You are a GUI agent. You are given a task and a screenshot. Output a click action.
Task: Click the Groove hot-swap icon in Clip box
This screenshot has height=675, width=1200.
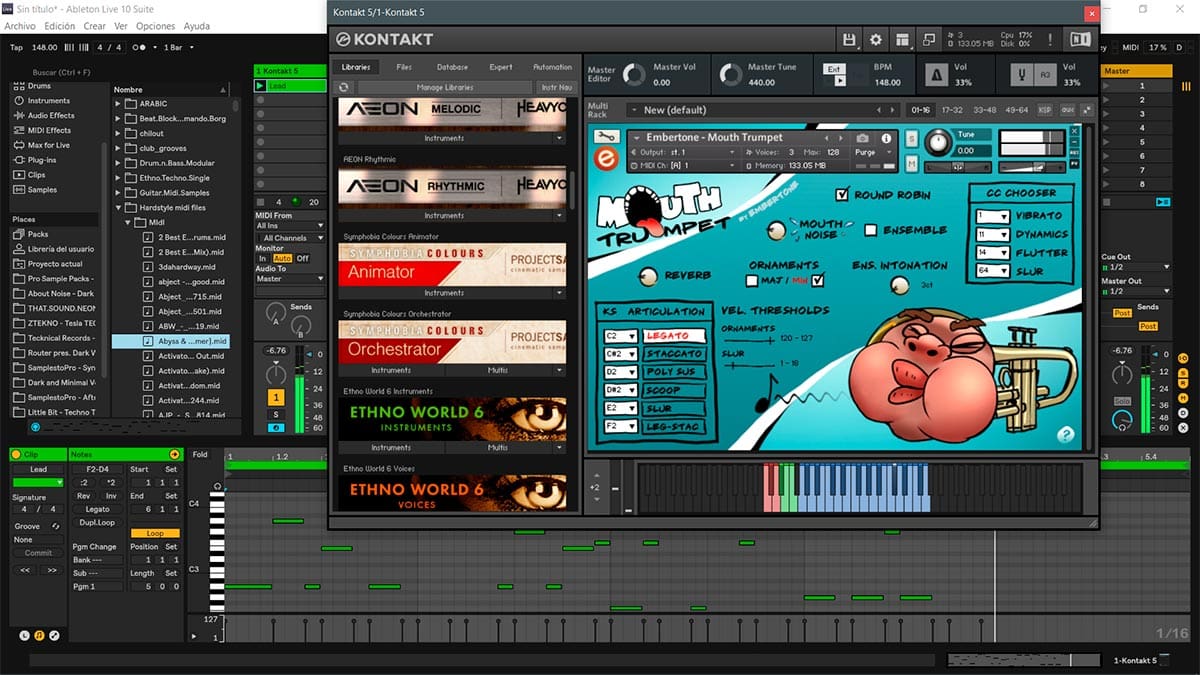[55, 526]
